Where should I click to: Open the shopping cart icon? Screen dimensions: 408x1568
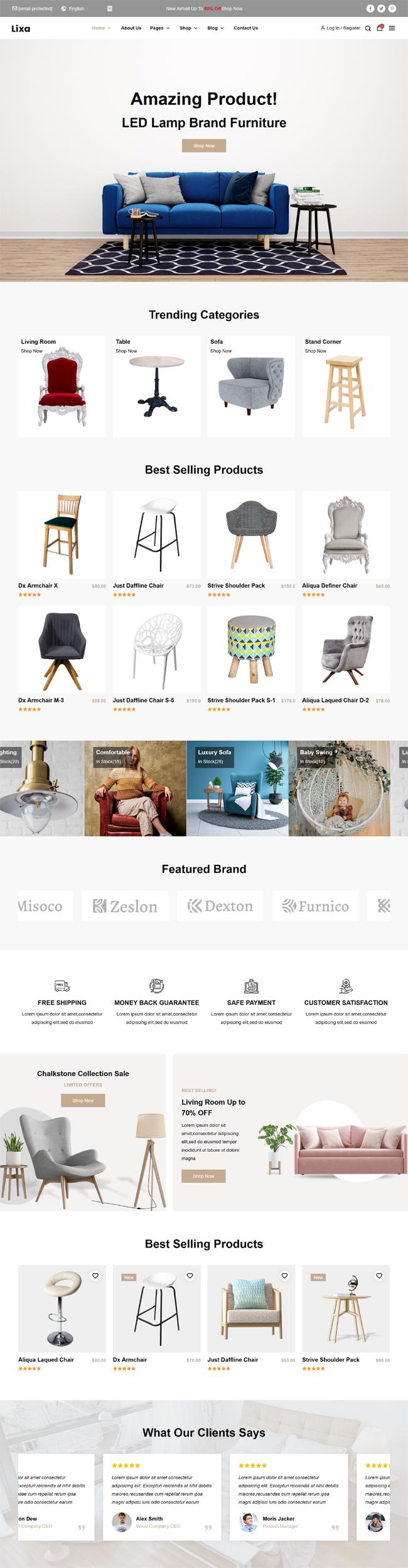[380, 28]
